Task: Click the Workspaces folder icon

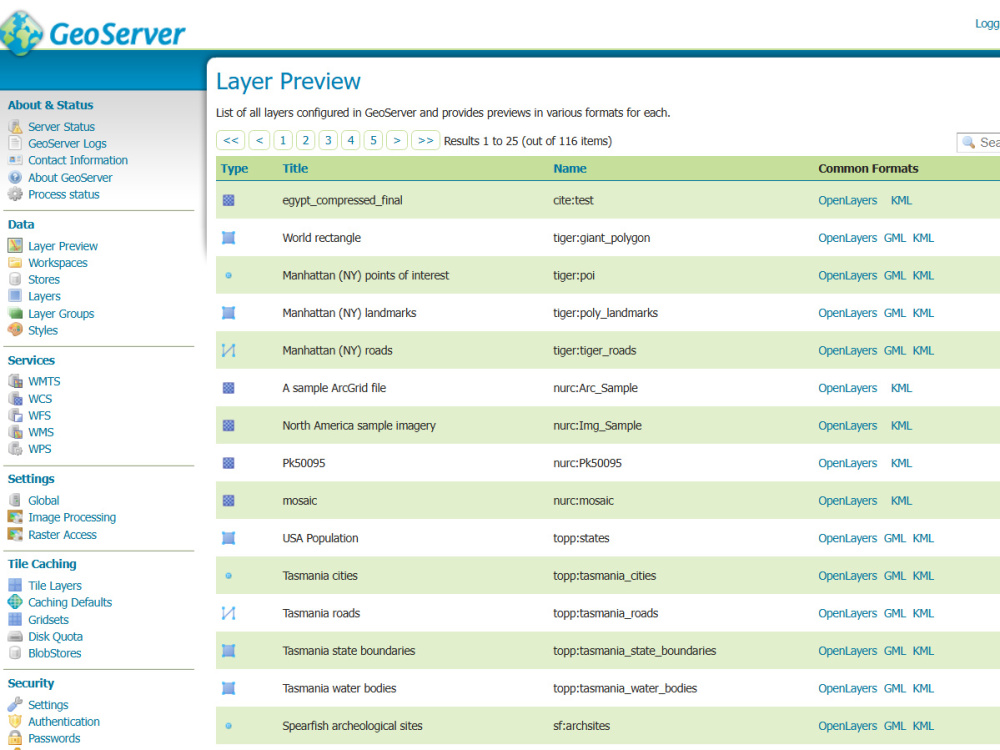Action: 15,262
